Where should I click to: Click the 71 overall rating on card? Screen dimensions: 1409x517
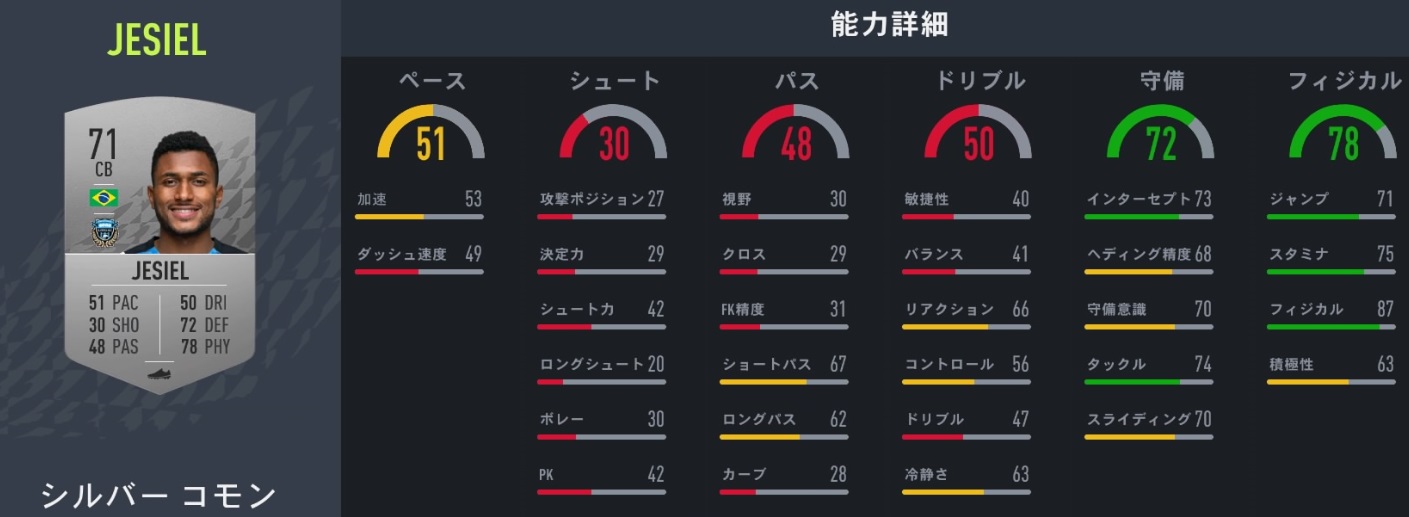click(x=104, y=144)
